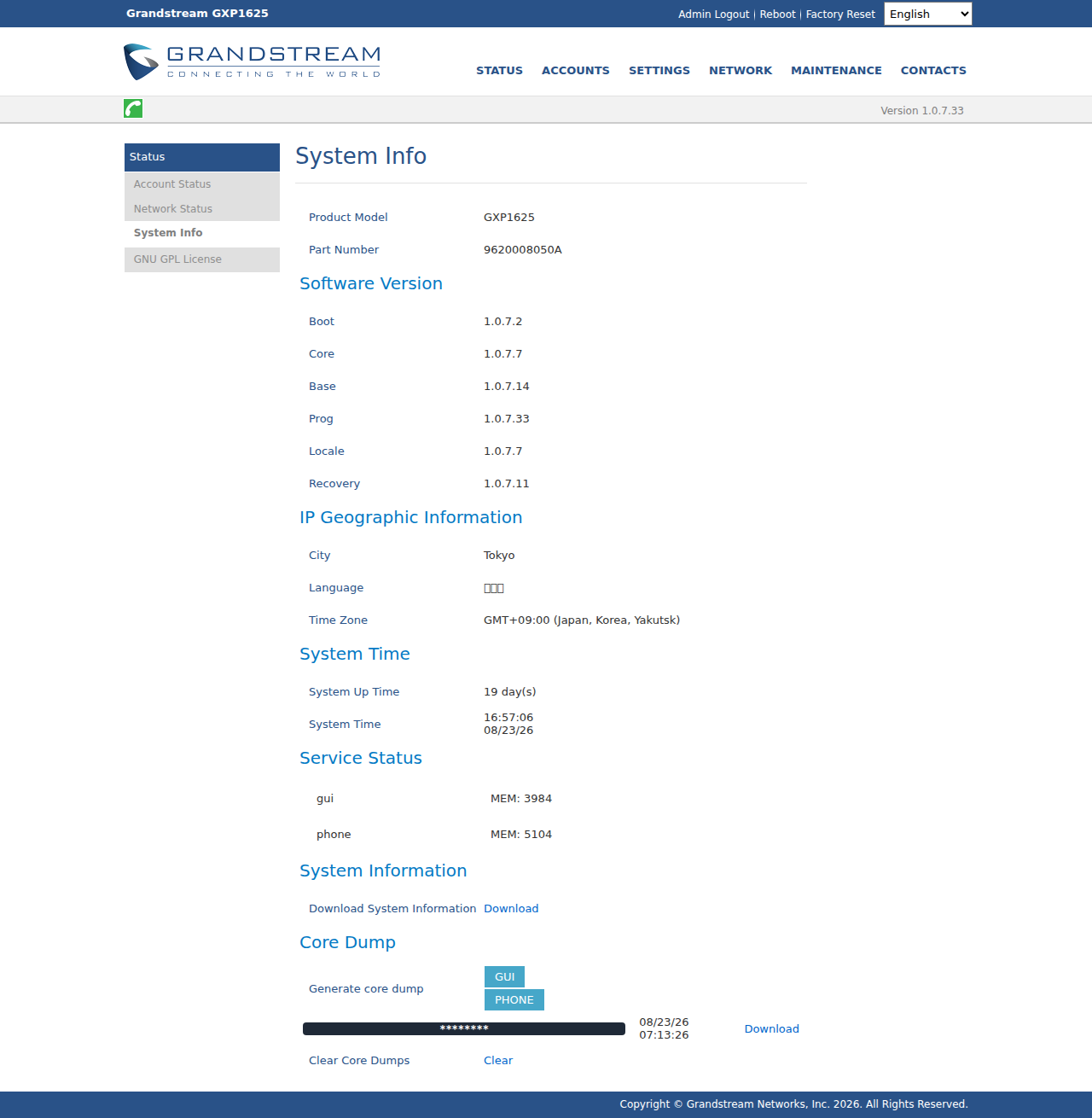Open the STATUS menu
Viewport: 1092px width, 1118px height.
point(499,71)
